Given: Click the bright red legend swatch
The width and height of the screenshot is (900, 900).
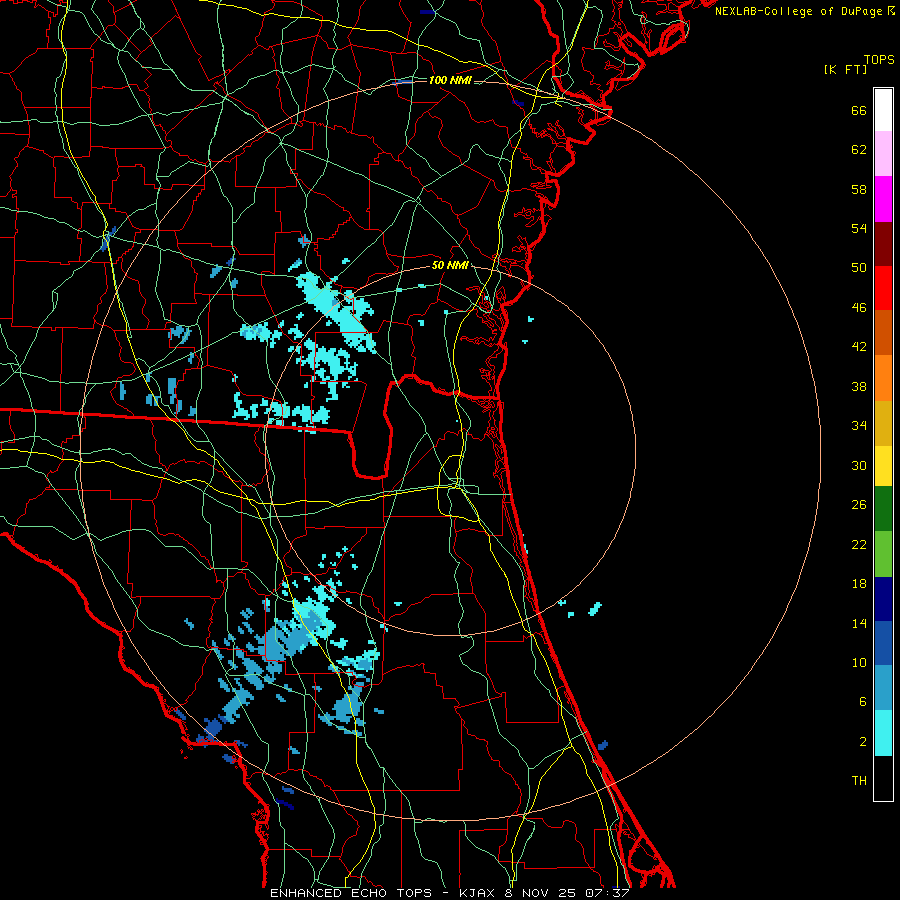Looking at the screenshot, I should (x=883, y=288).
